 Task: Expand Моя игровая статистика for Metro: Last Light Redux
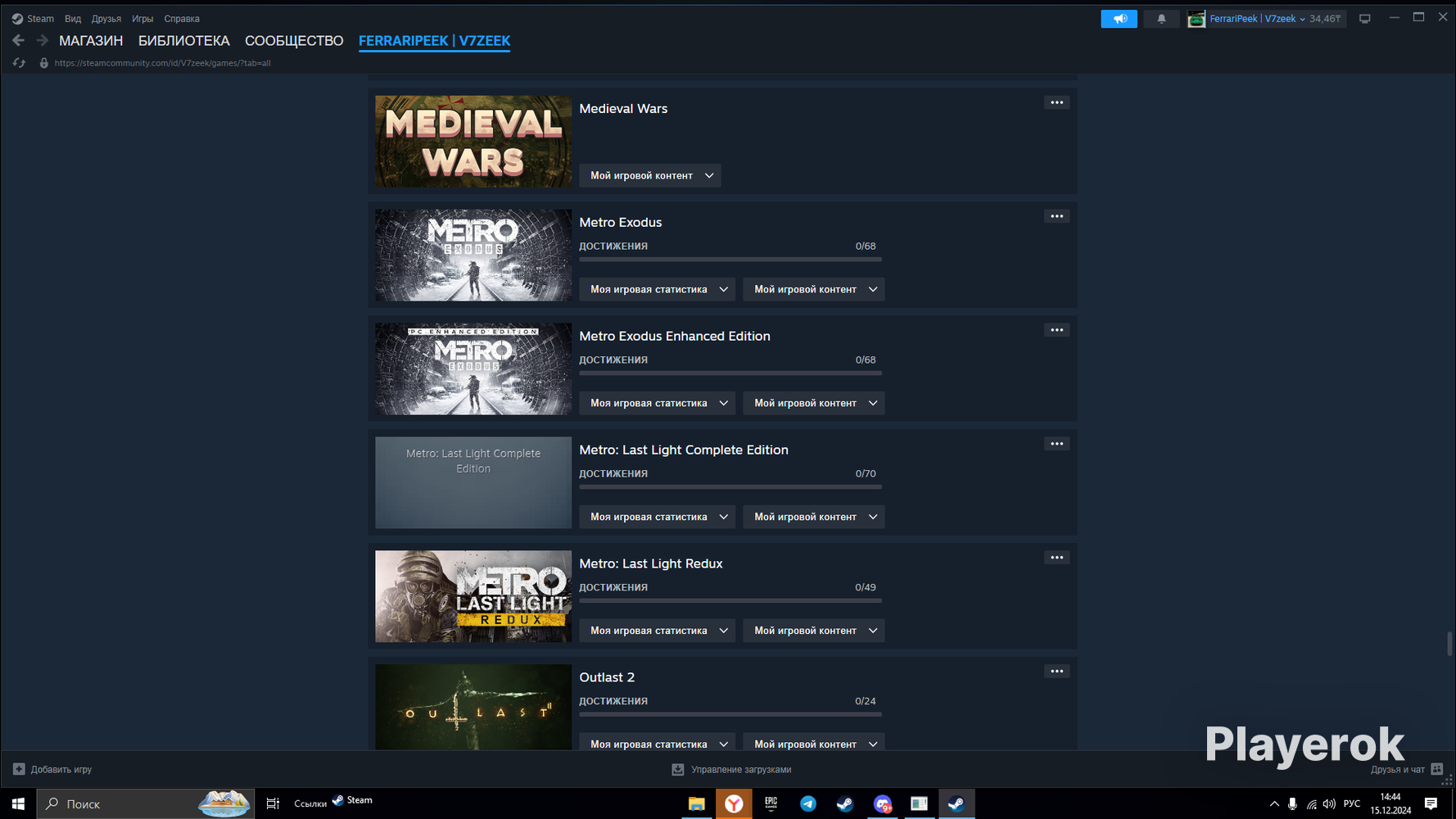point(658,631)
